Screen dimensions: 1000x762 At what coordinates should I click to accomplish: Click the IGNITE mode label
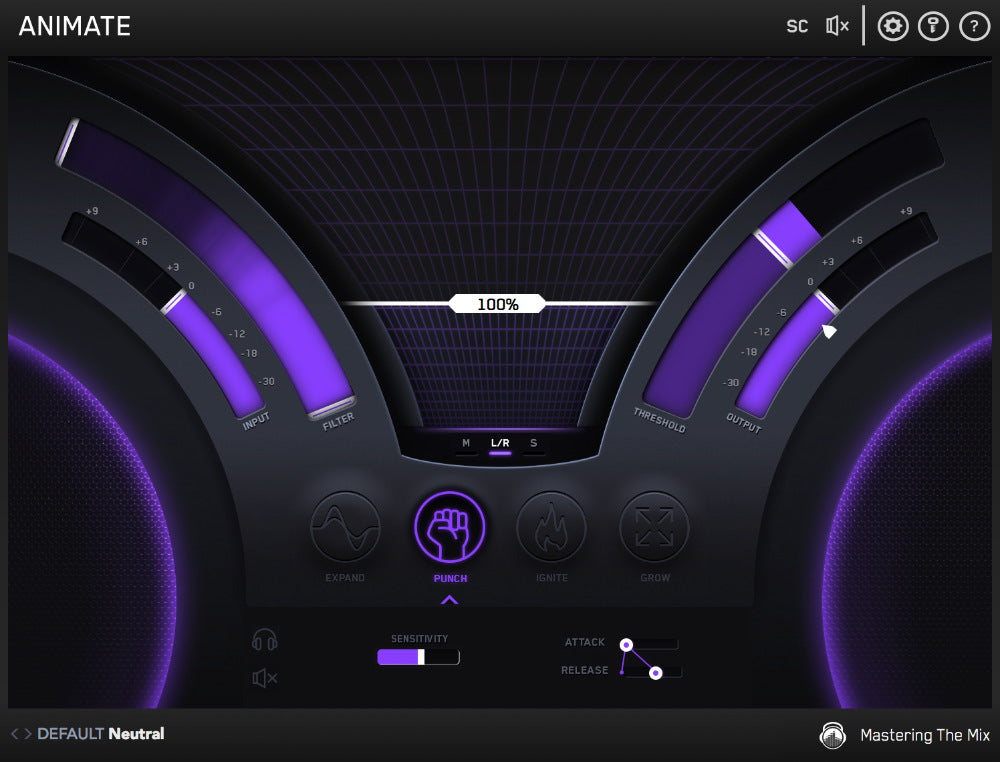point(552,578)
